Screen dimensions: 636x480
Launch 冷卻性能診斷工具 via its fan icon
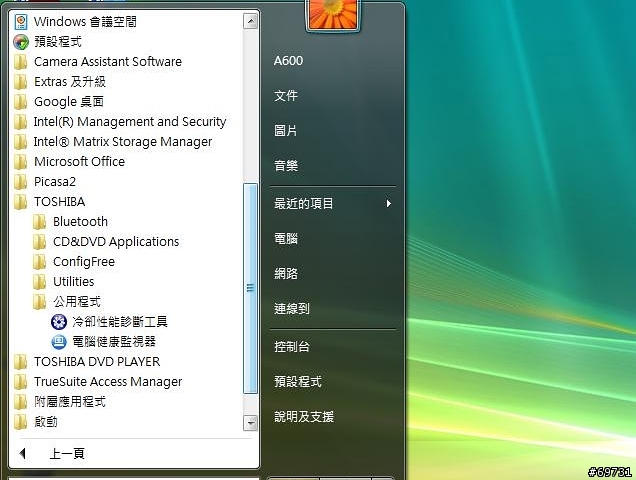[x=59, y=322]
